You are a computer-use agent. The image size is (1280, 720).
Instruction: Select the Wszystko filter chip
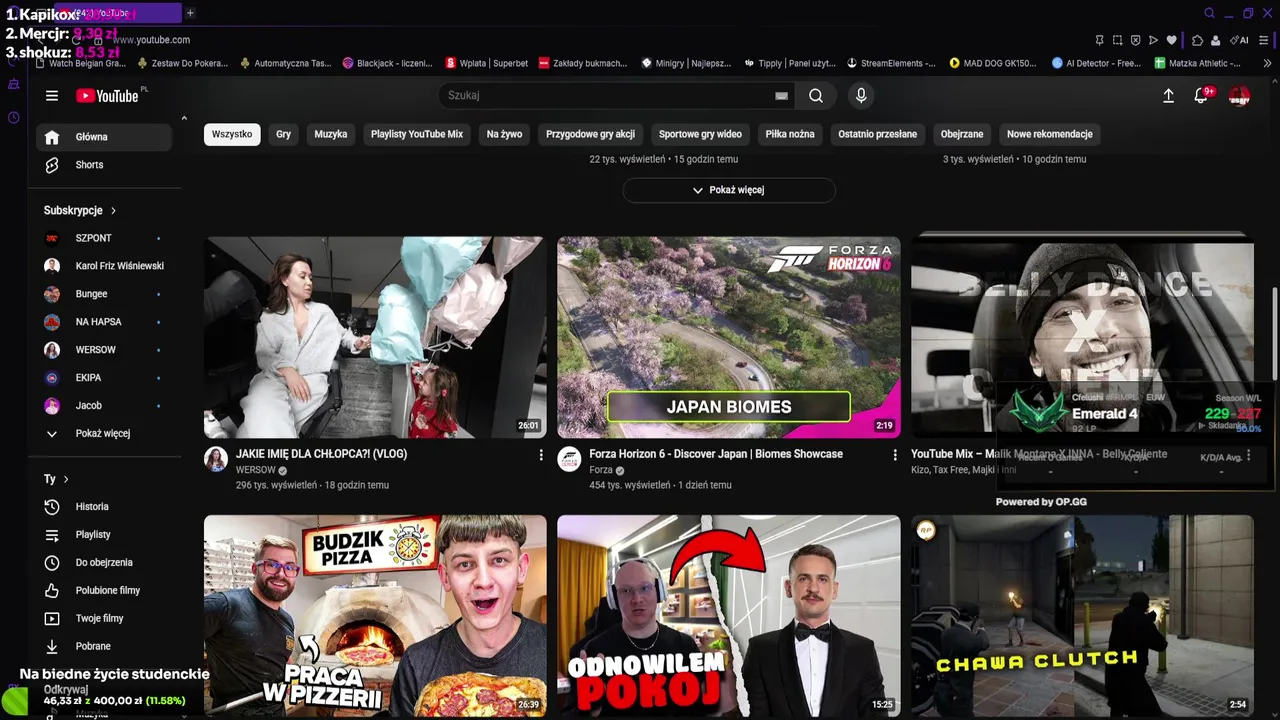232,134
